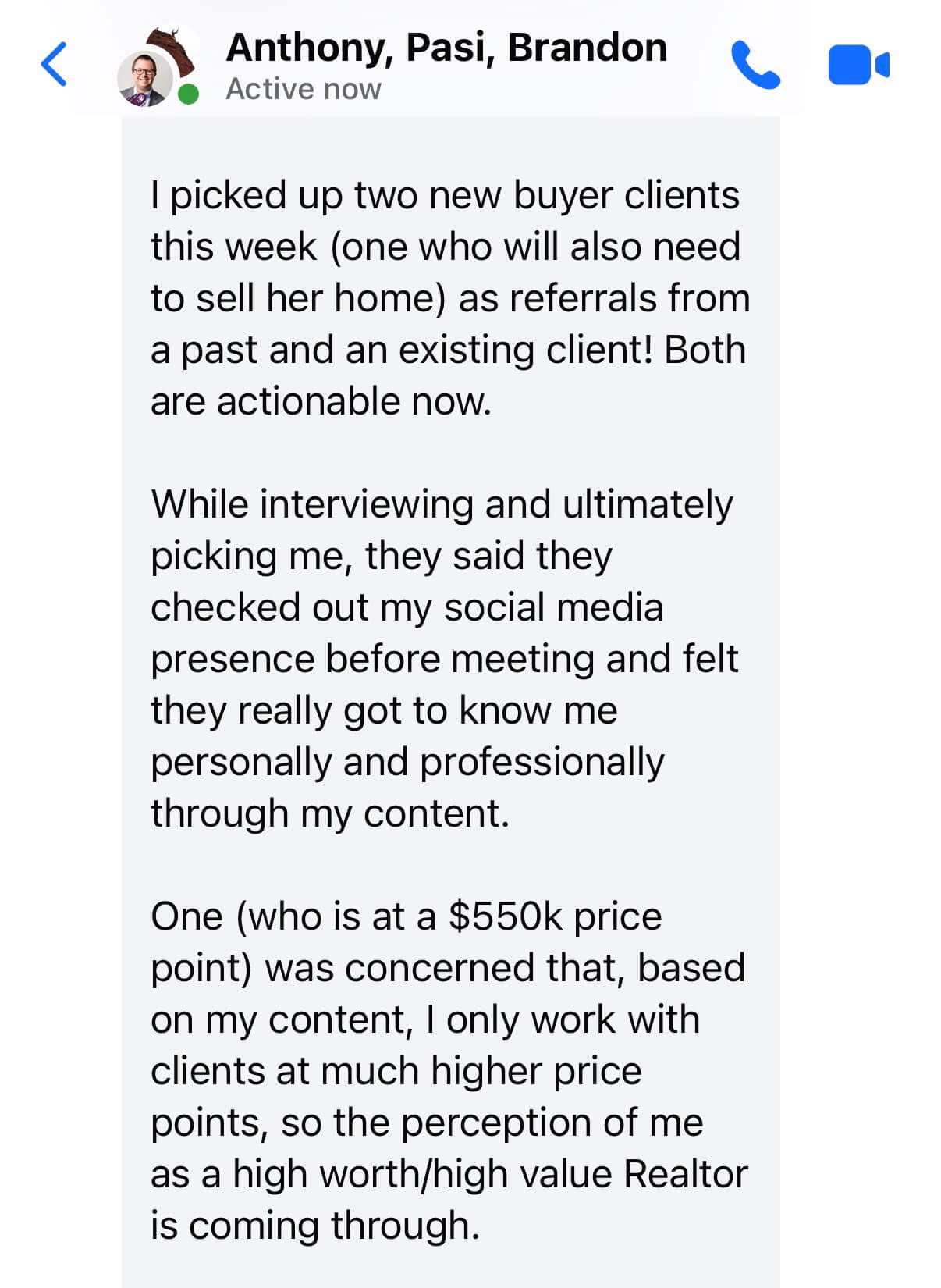941x1288 pixels.
Task: Tap the back arrow to leave chat
Action: tap(54, 64)
